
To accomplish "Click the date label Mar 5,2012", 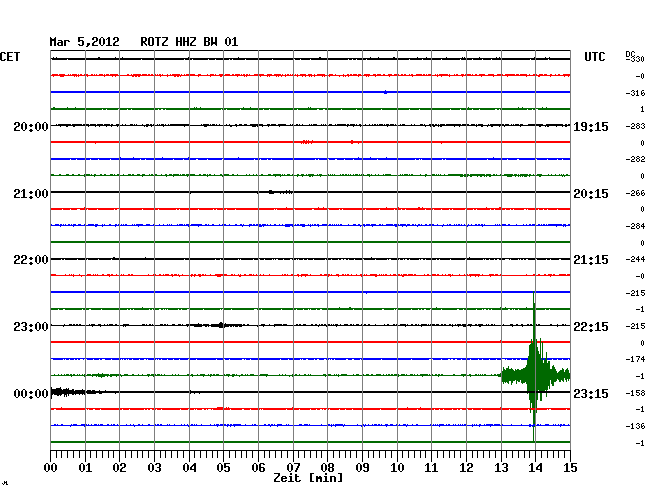I will point(84,42).
